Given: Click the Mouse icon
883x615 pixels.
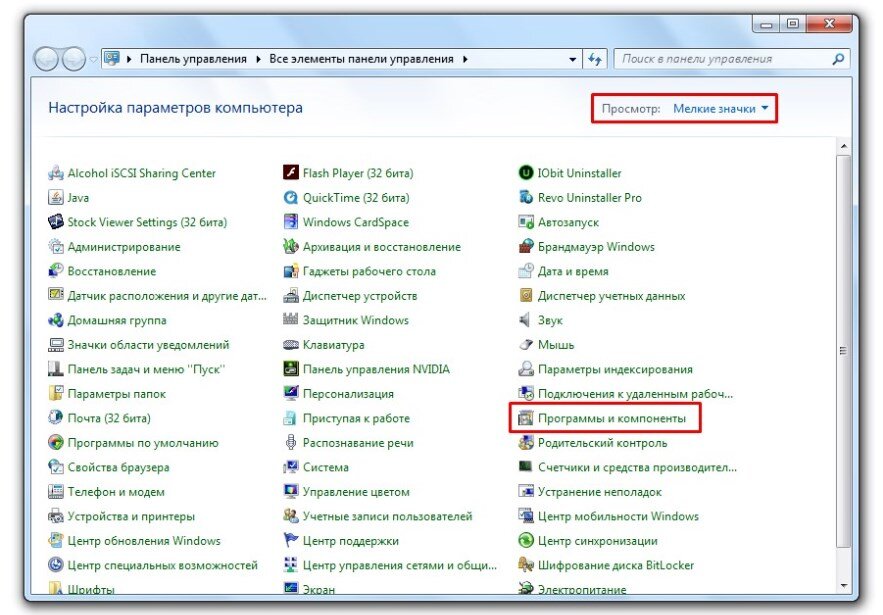Looking at the screenshot, I should pyautogui.click(x=525, y=345).
